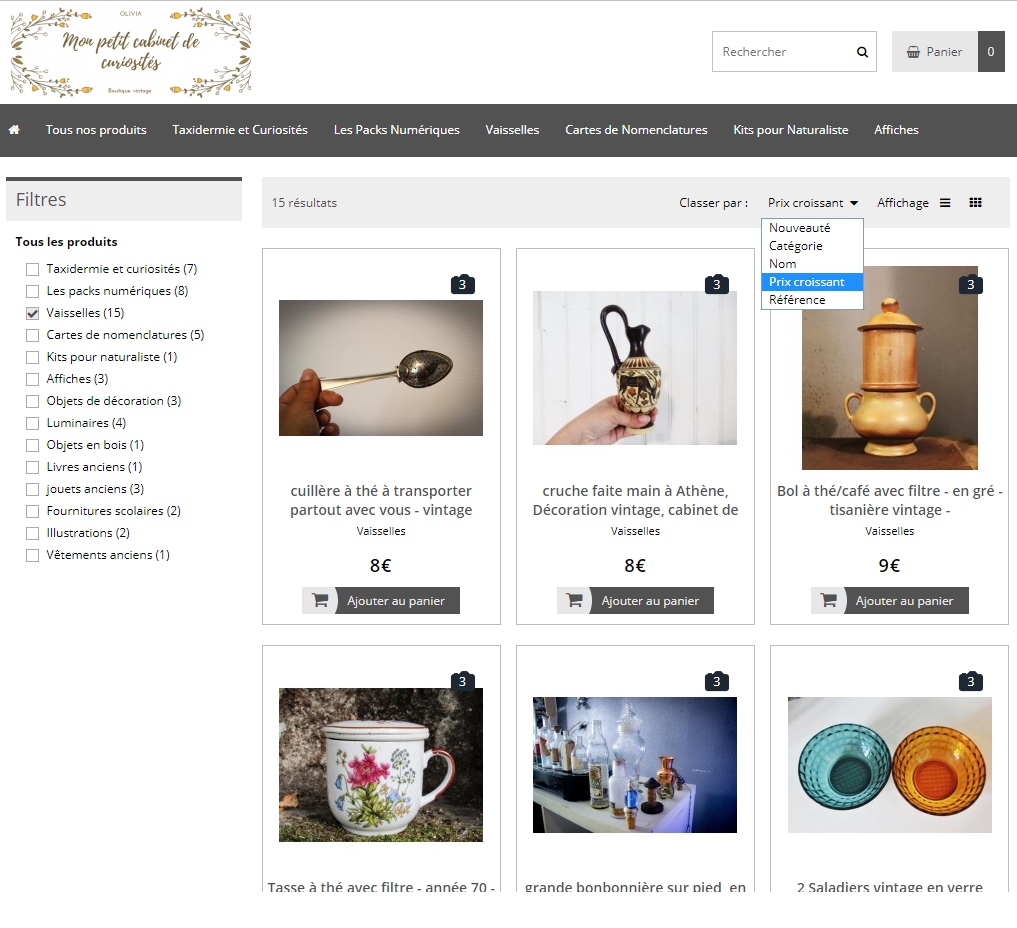Click photo count badge on Athens jug product
The width and height of the screenshot is (1017, 928).
(716, 285)
